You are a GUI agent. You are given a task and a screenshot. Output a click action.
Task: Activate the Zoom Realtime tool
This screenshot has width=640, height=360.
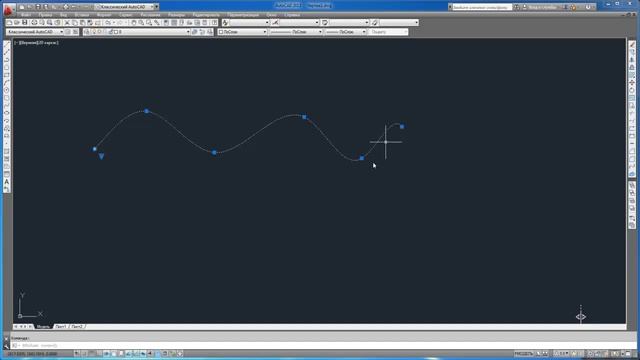point(141,22)
